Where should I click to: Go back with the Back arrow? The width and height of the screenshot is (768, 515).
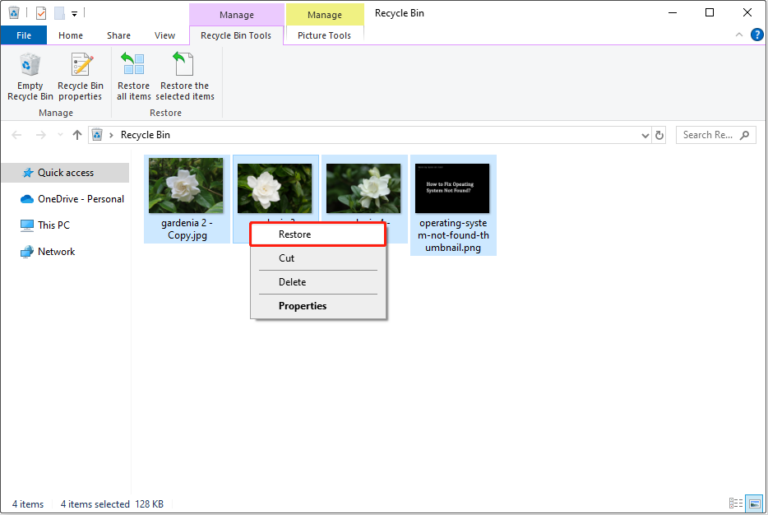(17, 135)
